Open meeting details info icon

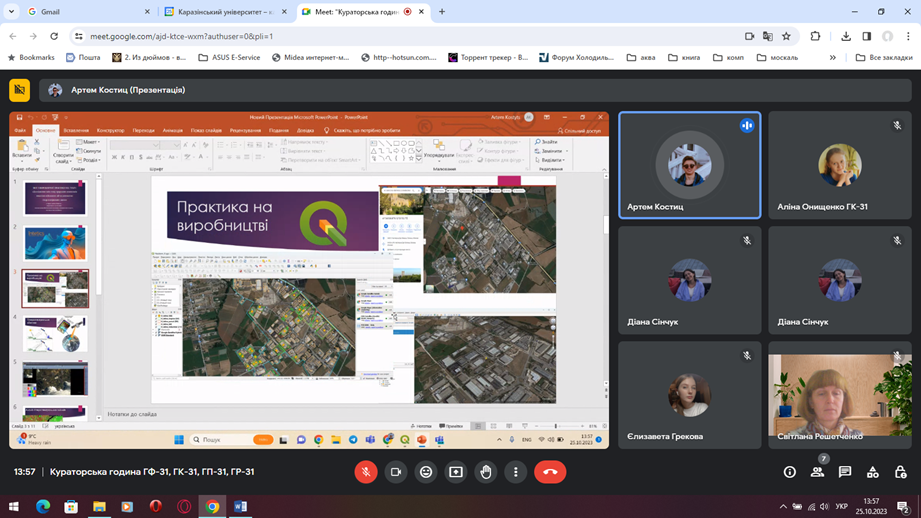point(789,472)
